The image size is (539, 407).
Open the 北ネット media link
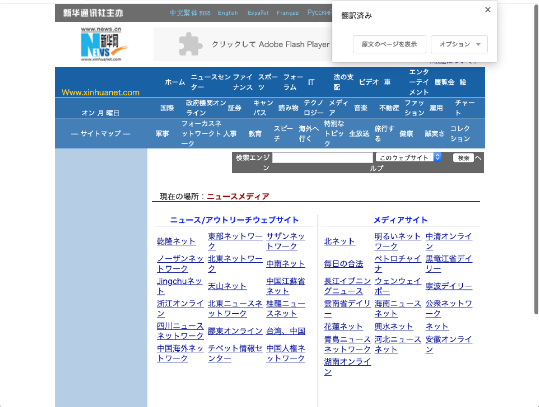click(339, 241)
